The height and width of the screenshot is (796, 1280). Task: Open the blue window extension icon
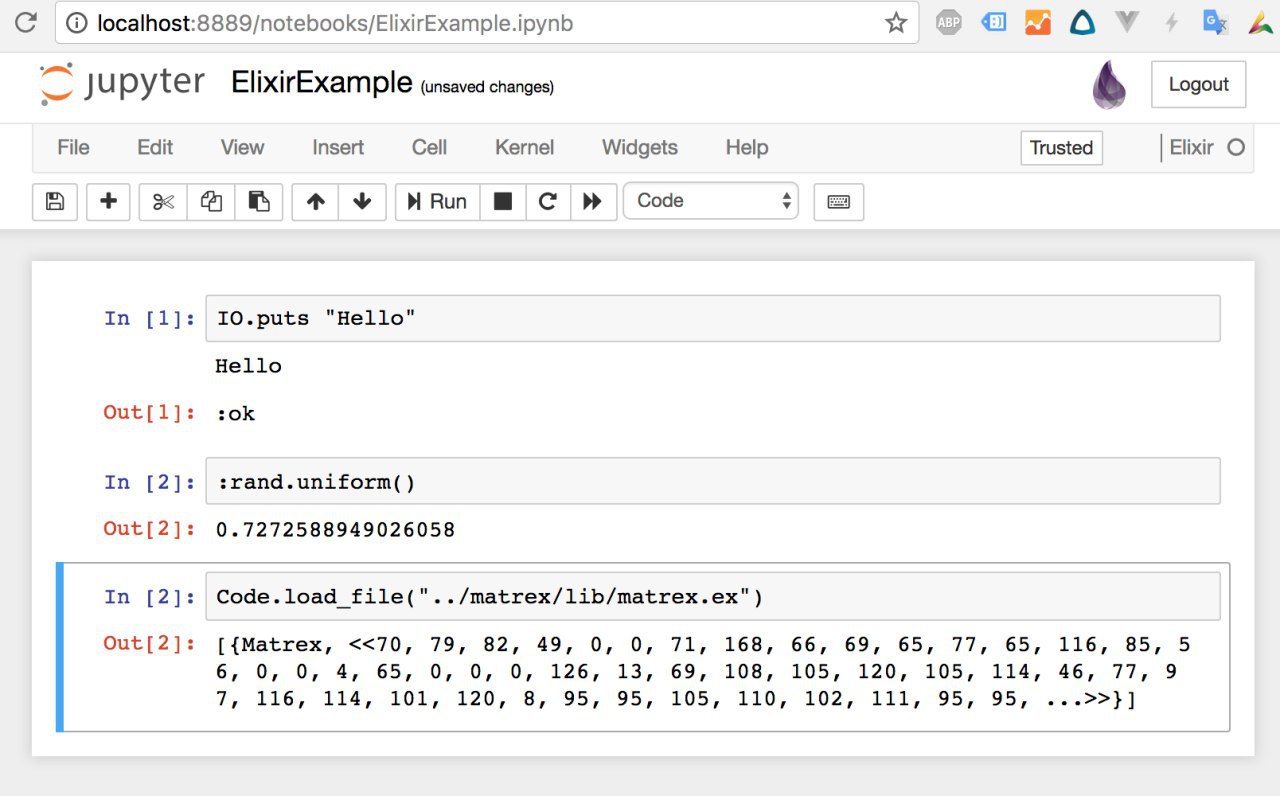[993, 22]
